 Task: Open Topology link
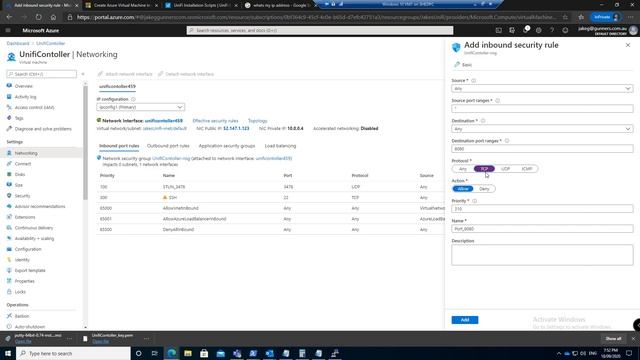pyautogui.click(x=258, y=121)
